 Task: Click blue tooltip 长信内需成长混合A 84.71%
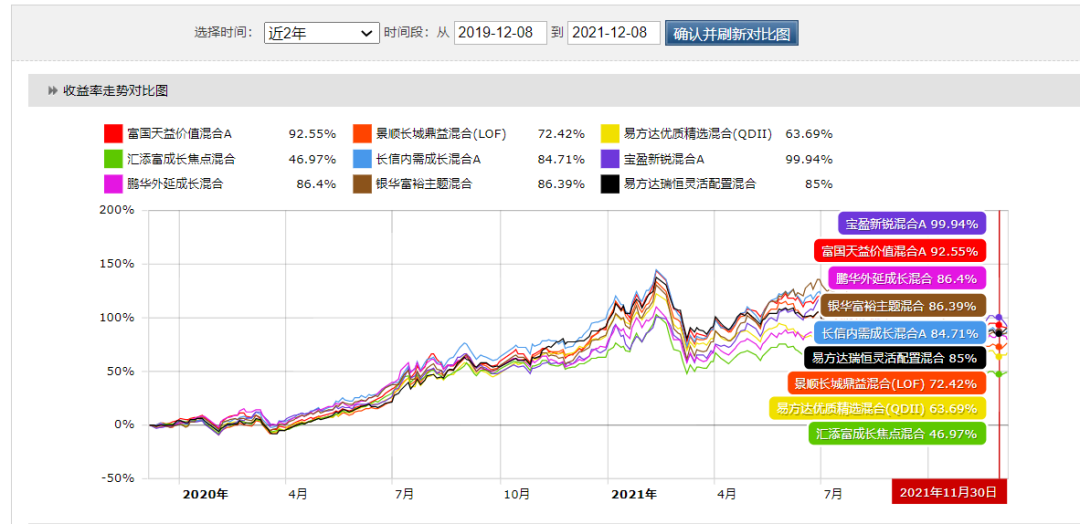(901, 334)
